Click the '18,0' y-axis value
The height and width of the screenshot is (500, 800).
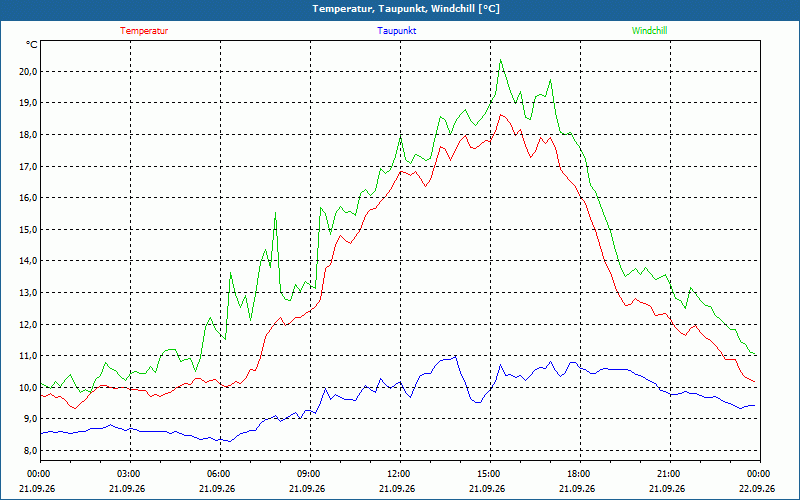[29, 135]
